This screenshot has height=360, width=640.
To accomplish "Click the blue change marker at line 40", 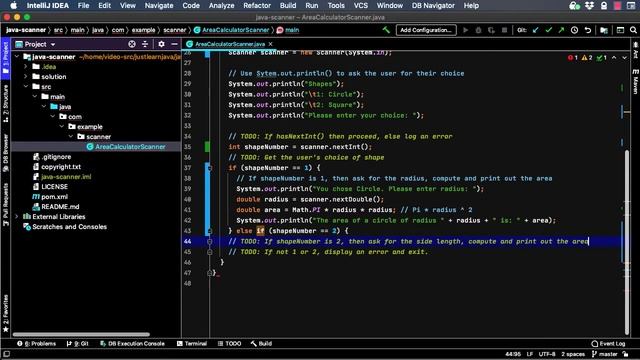I will click(207, 199).
